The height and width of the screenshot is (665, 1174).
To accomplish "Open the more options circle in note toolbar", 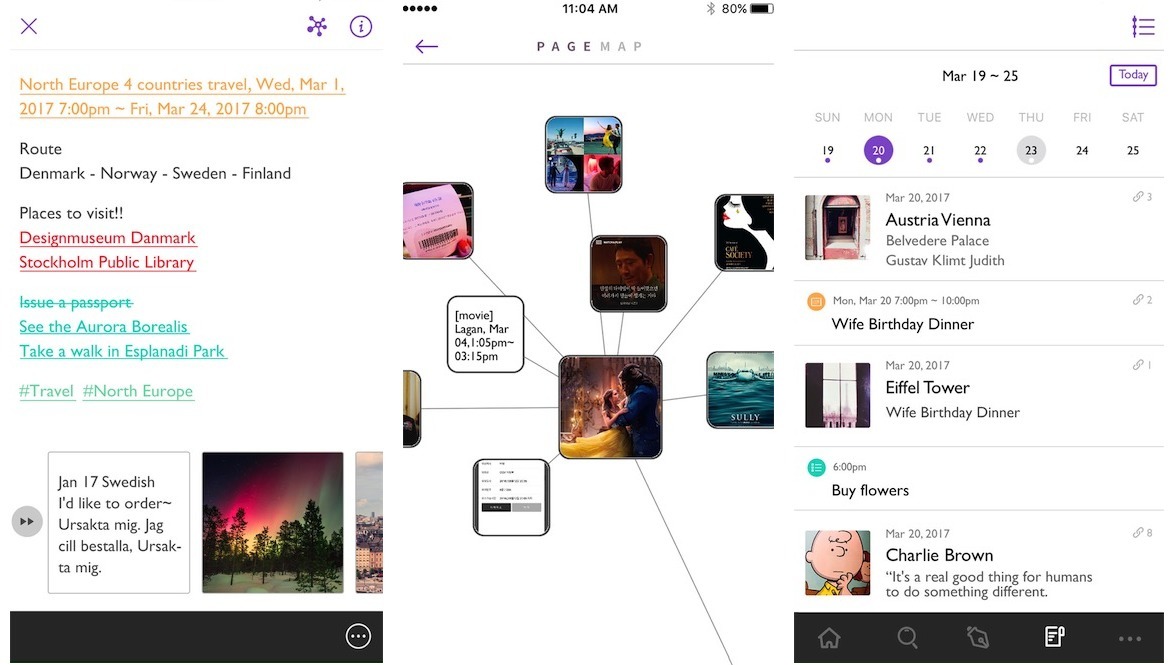I will point(358,637).
